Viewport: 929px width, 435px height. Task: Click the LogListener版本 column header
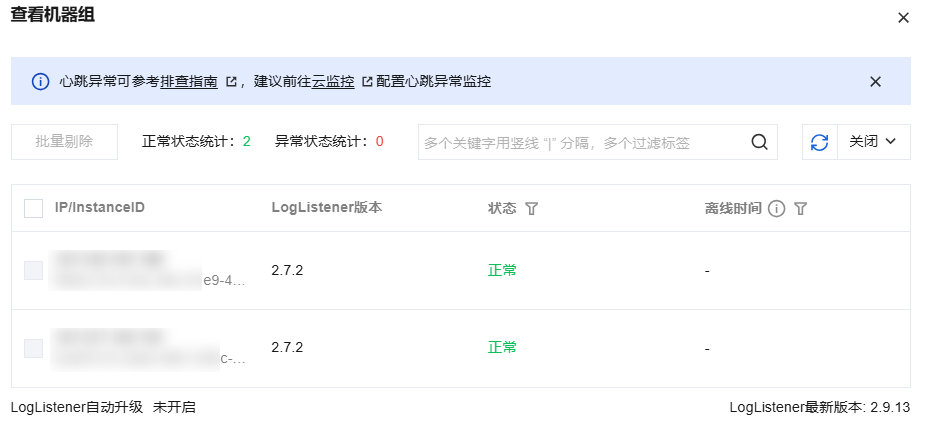(326, 208)
